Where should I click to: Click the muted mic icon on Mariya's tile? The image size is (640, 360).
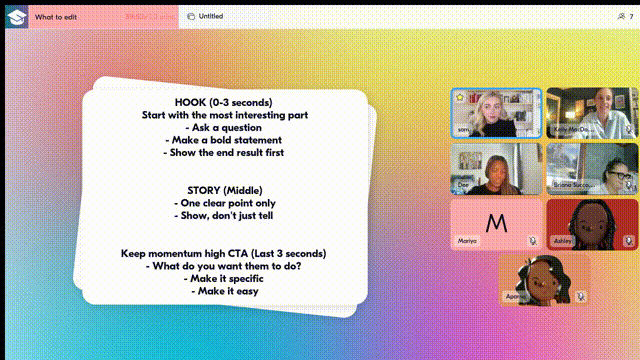pos(533,241)
